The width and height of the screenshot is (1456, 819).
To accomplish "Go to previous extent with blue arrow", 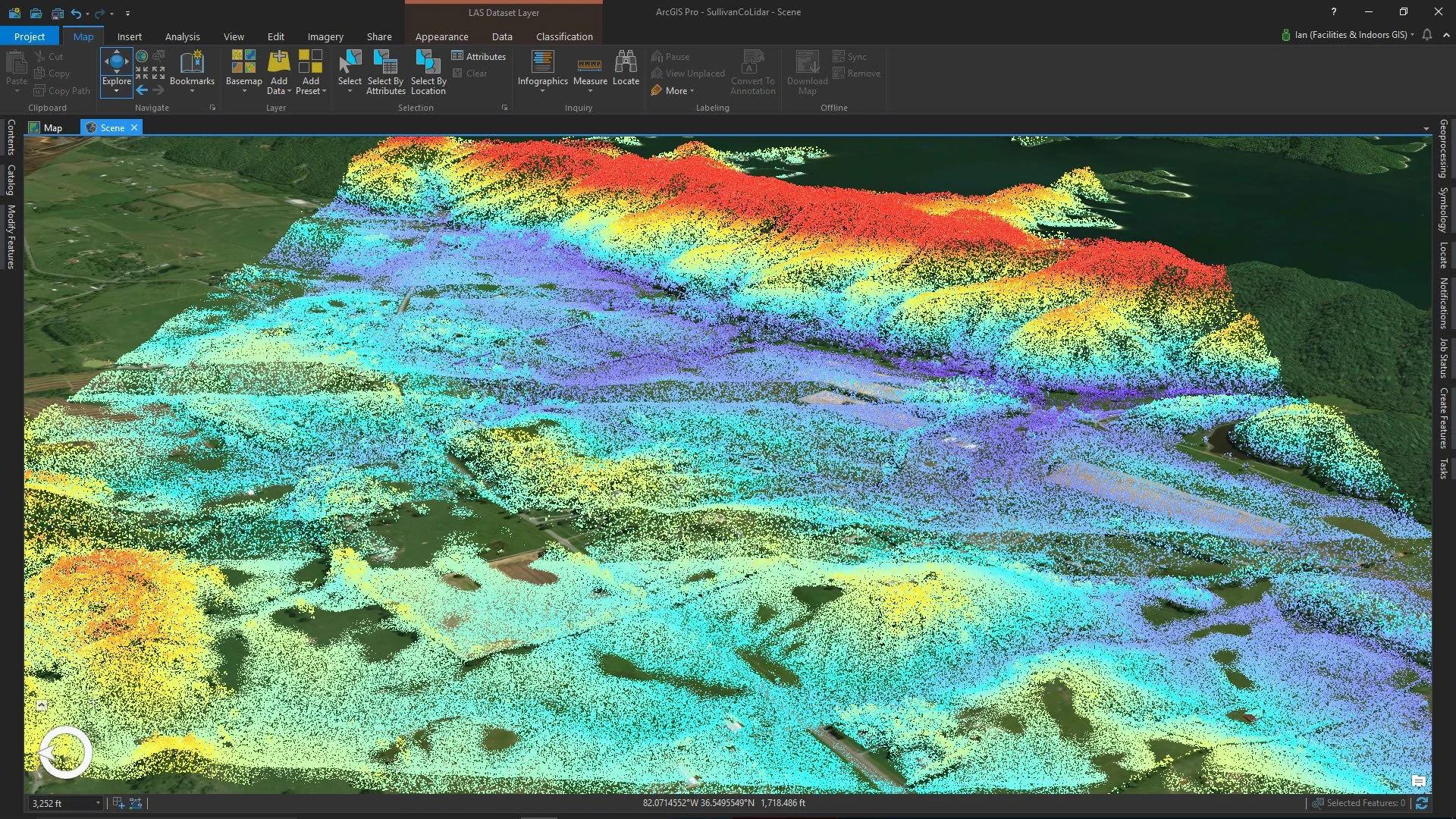I will click(142, 90).
